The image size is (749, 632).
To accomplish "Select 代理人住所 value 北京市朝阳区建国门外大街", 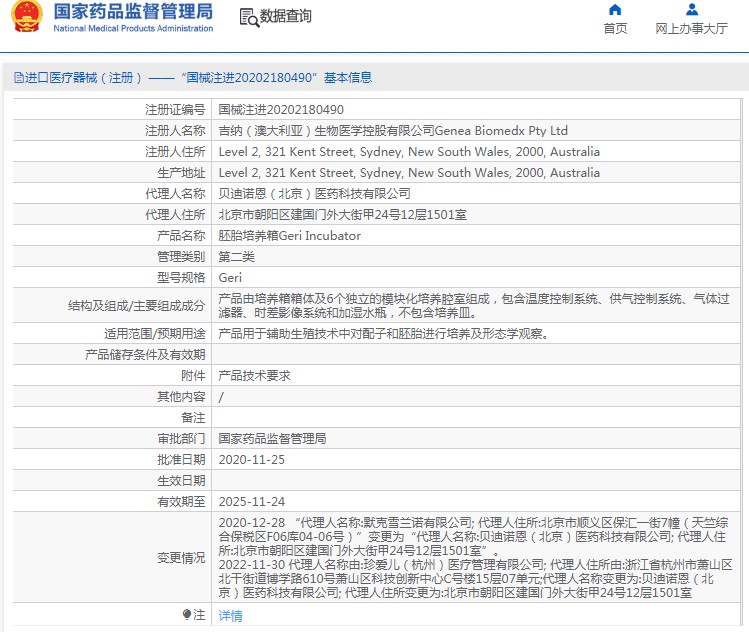I will (x=342, y=214).
